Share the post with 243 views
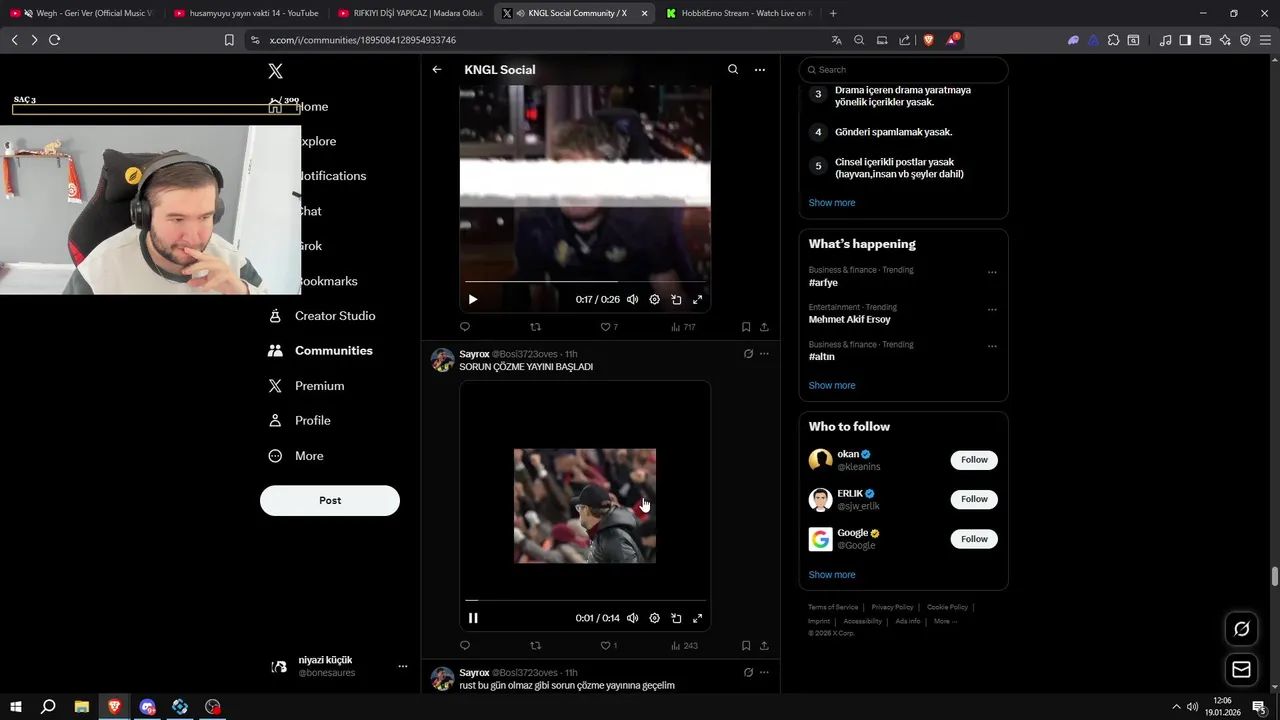1280x720 pixels. (x=764, y=646)
